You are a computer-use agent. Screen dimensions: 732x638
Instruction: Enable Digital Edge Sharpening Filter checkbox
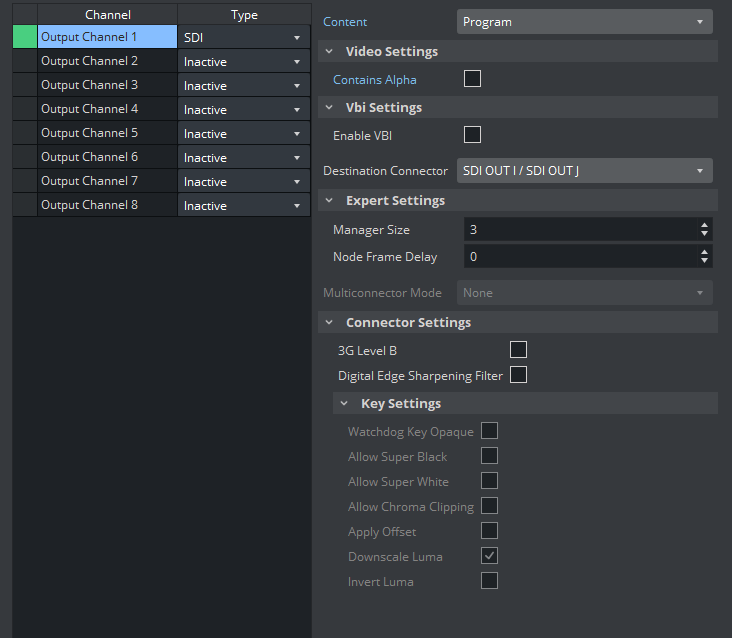point(518,375)
